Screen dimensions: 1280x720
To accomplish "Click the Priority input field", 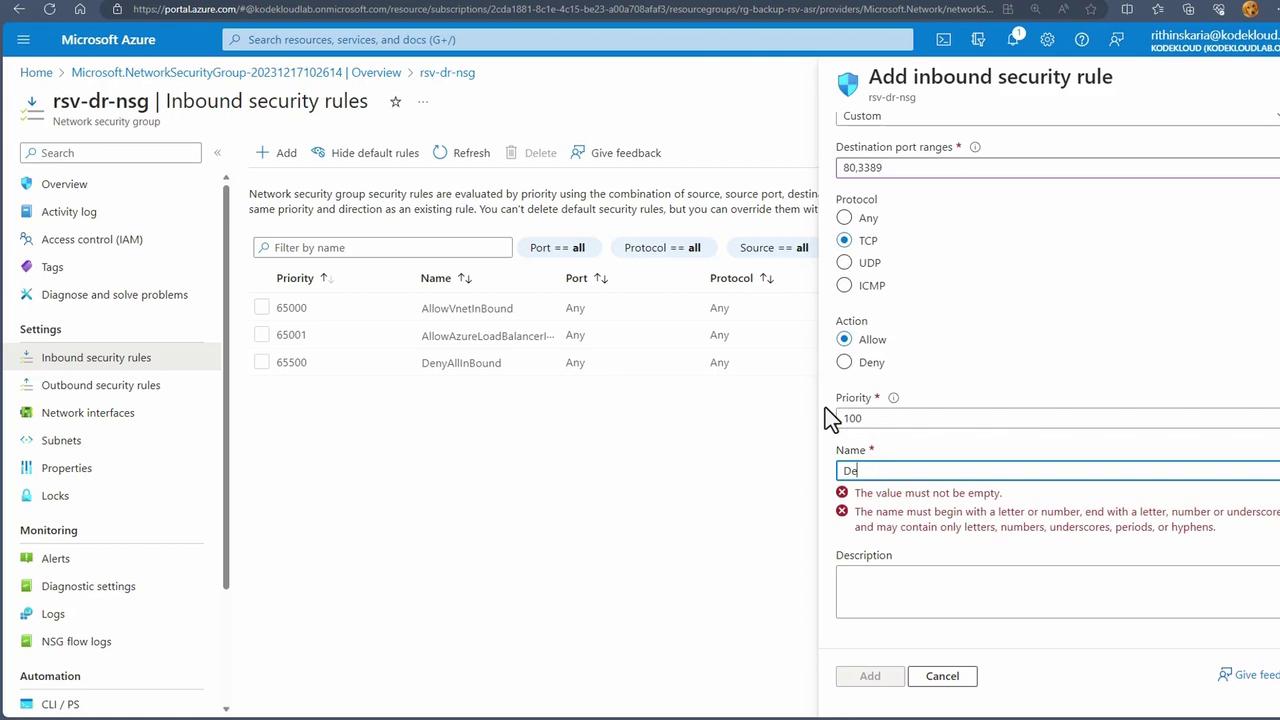I will coord(1058,419).
